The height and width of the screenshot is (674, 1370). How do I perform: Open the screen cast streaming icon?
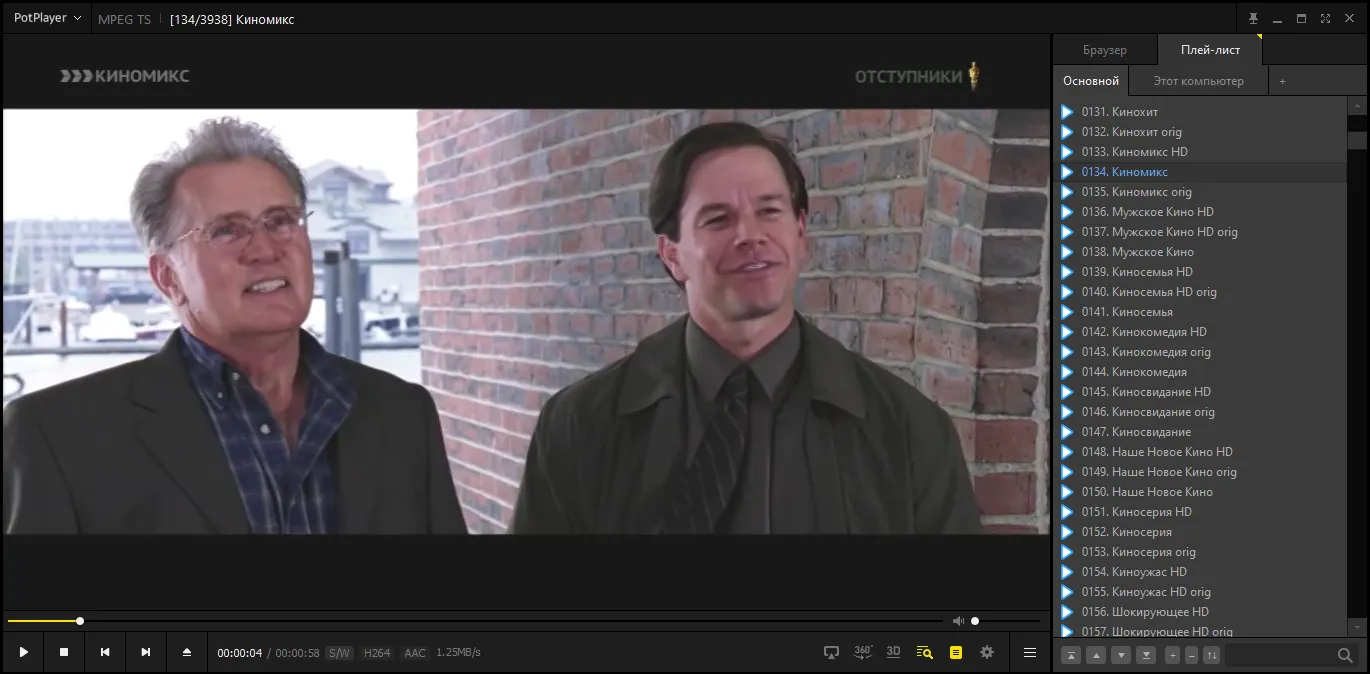[x=831, y=652]
